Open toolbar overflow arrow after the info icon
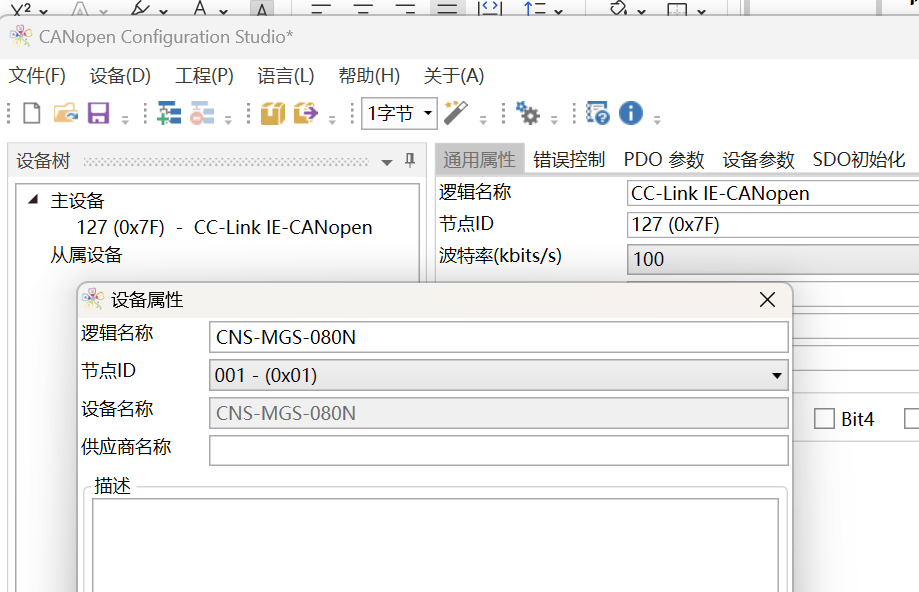Image resolution: width=919 pixels, height=592 pixels. (x=657, y=120)
